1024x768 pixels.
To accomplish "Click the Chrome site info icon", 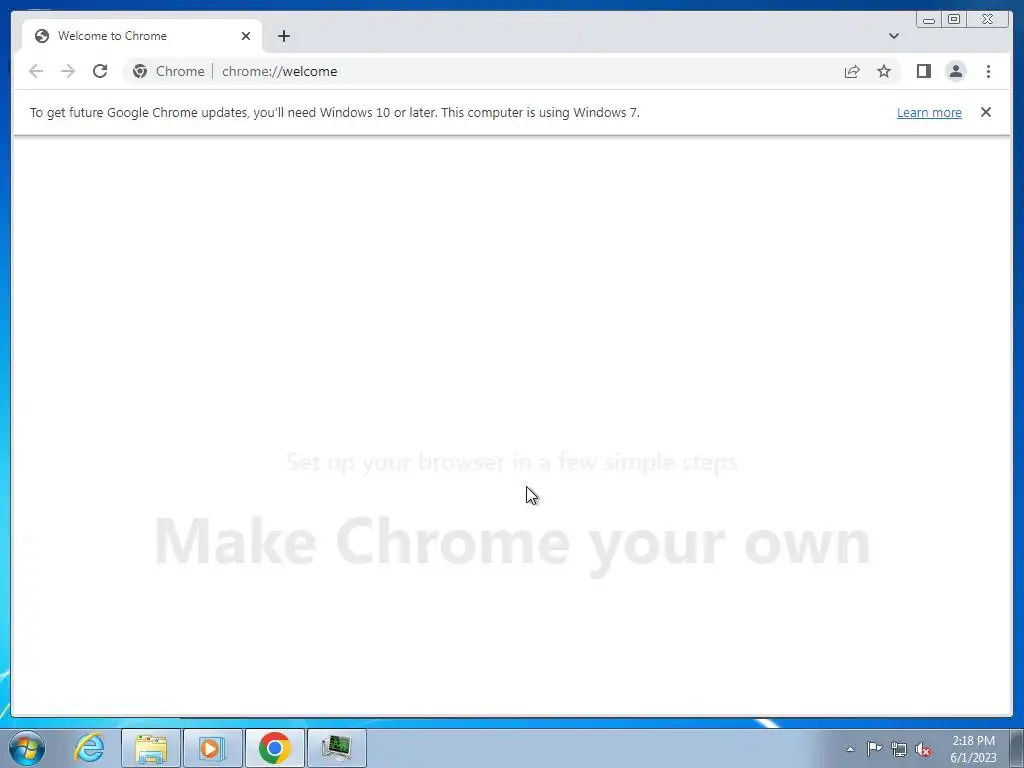I will point(140,71).
